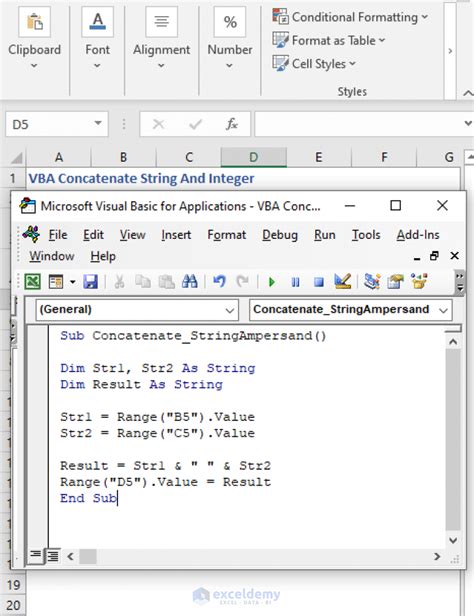Click the horizontal scroll left arrow

tap(71, 556)
